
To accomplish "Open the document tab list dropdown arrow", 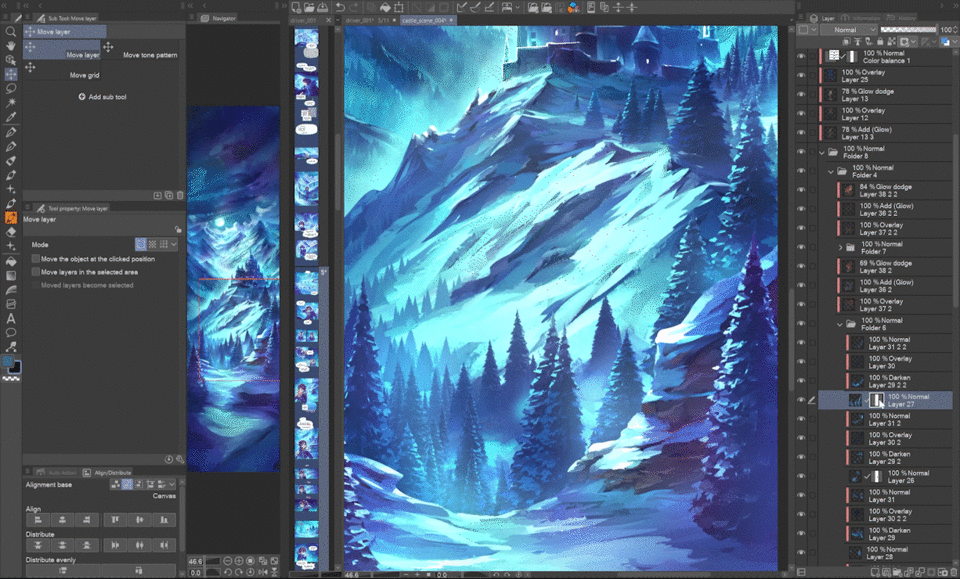I will click(790, 20).
